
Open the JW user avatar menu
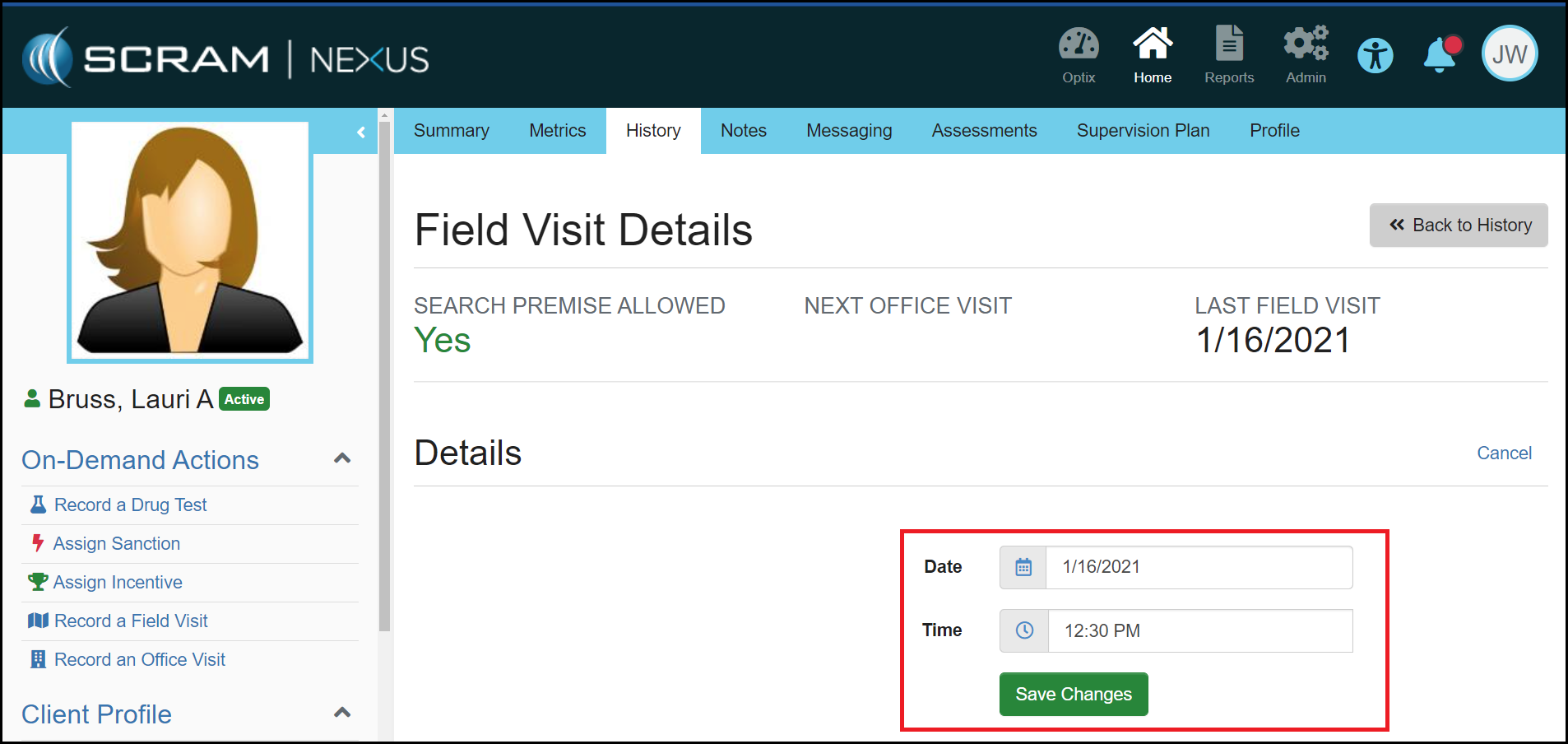point(1509,54)
